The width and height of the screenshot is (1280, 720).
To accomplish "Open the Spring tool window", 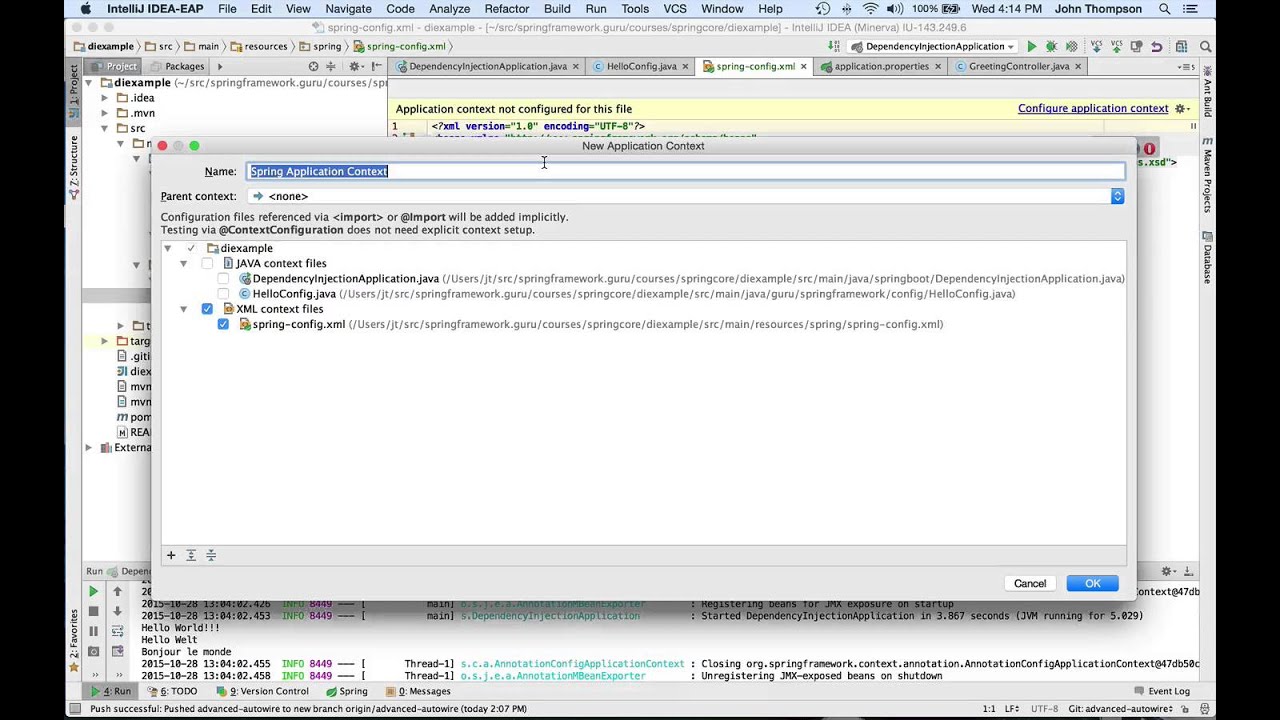I will point(347,691).
